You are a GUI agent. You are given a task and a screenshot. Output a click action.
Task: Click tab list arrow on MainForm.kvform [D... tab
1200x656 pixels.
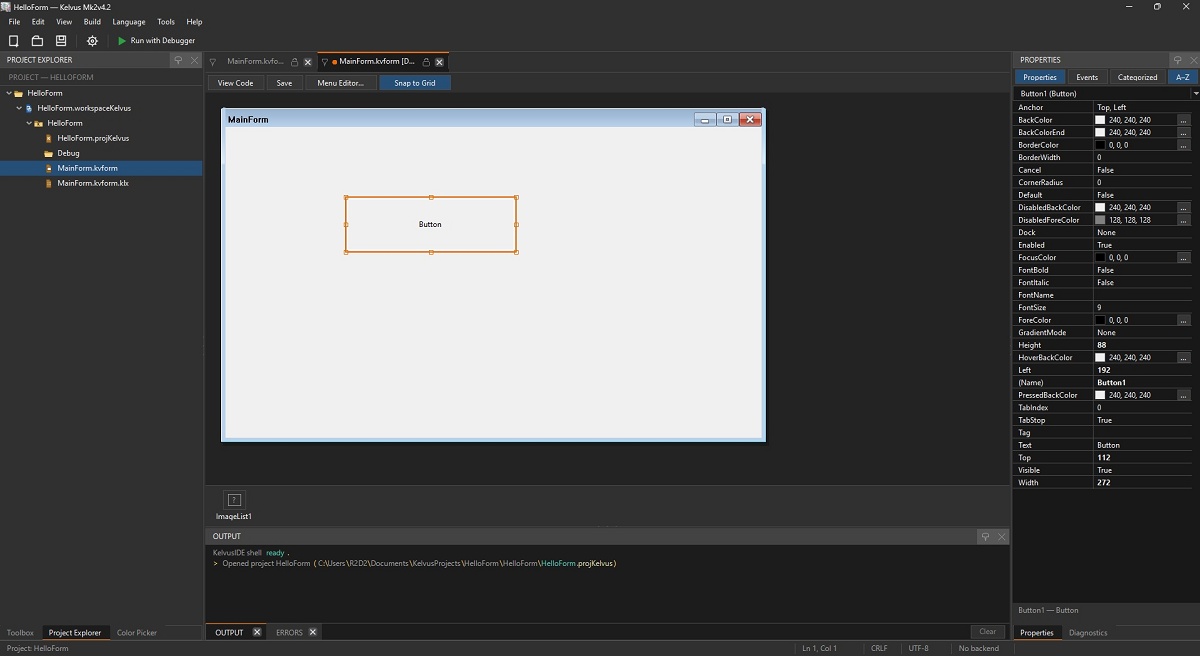(325, 62)
